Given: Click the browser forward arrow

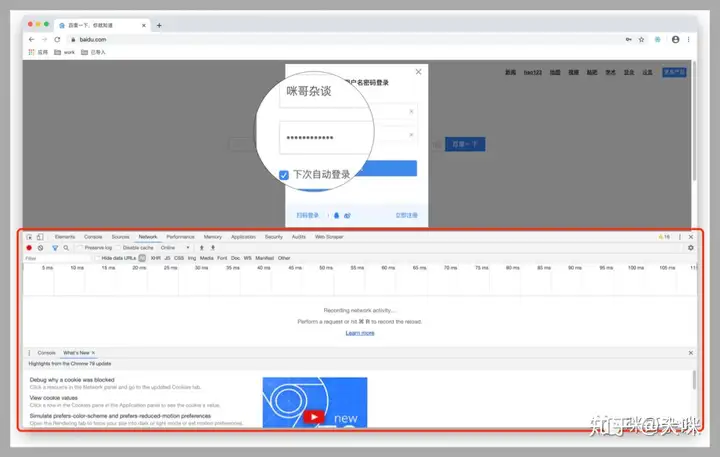Looking at the screenshot, I should 44,39.
